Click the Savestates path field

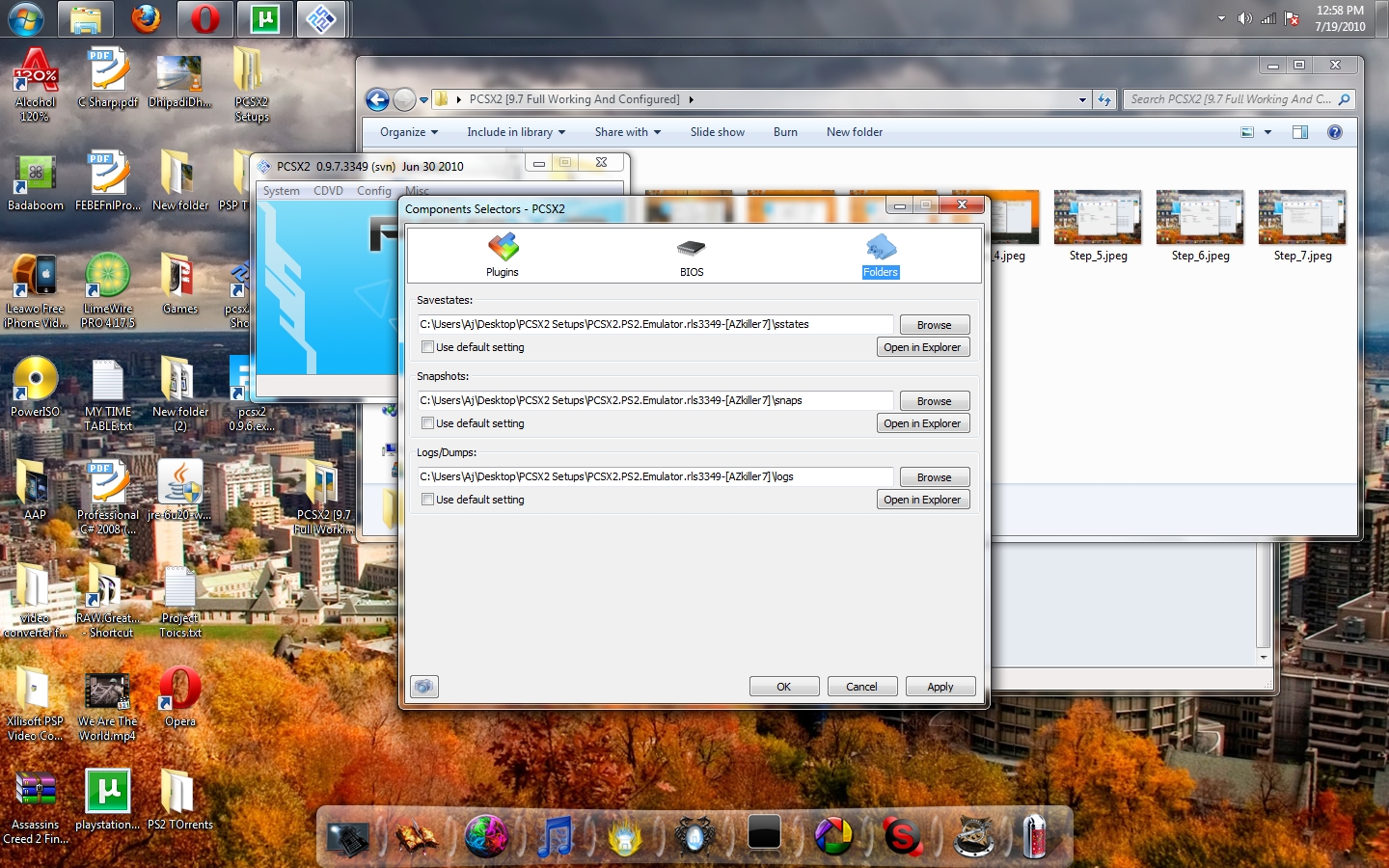[656, 324]
